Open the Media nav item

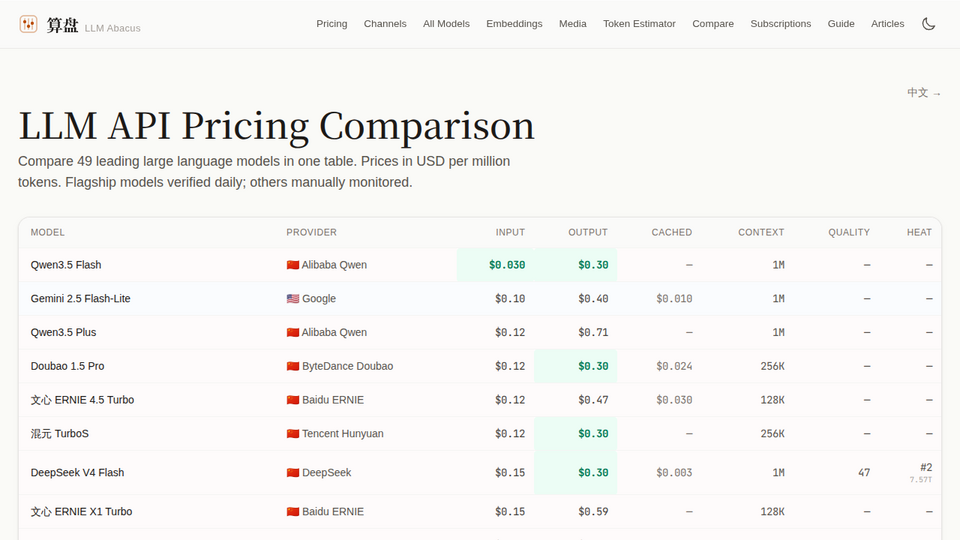point(572,24)
